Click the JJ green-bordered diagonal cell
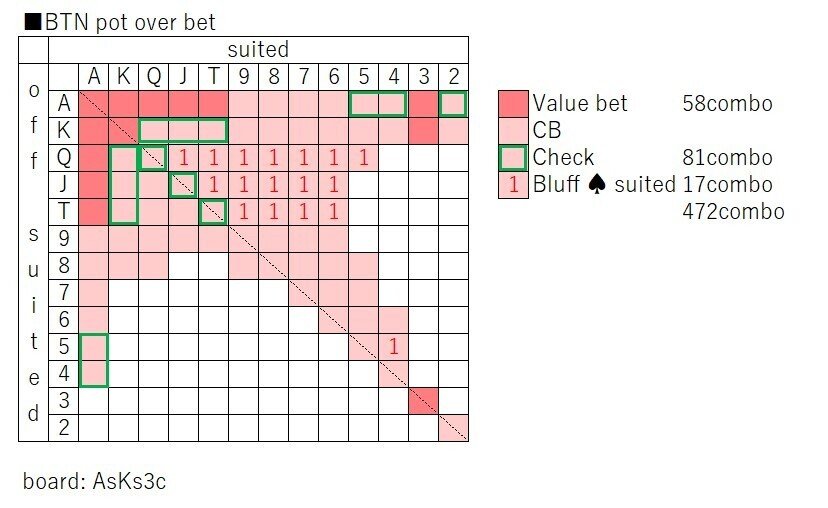 [x=183, y=185]
